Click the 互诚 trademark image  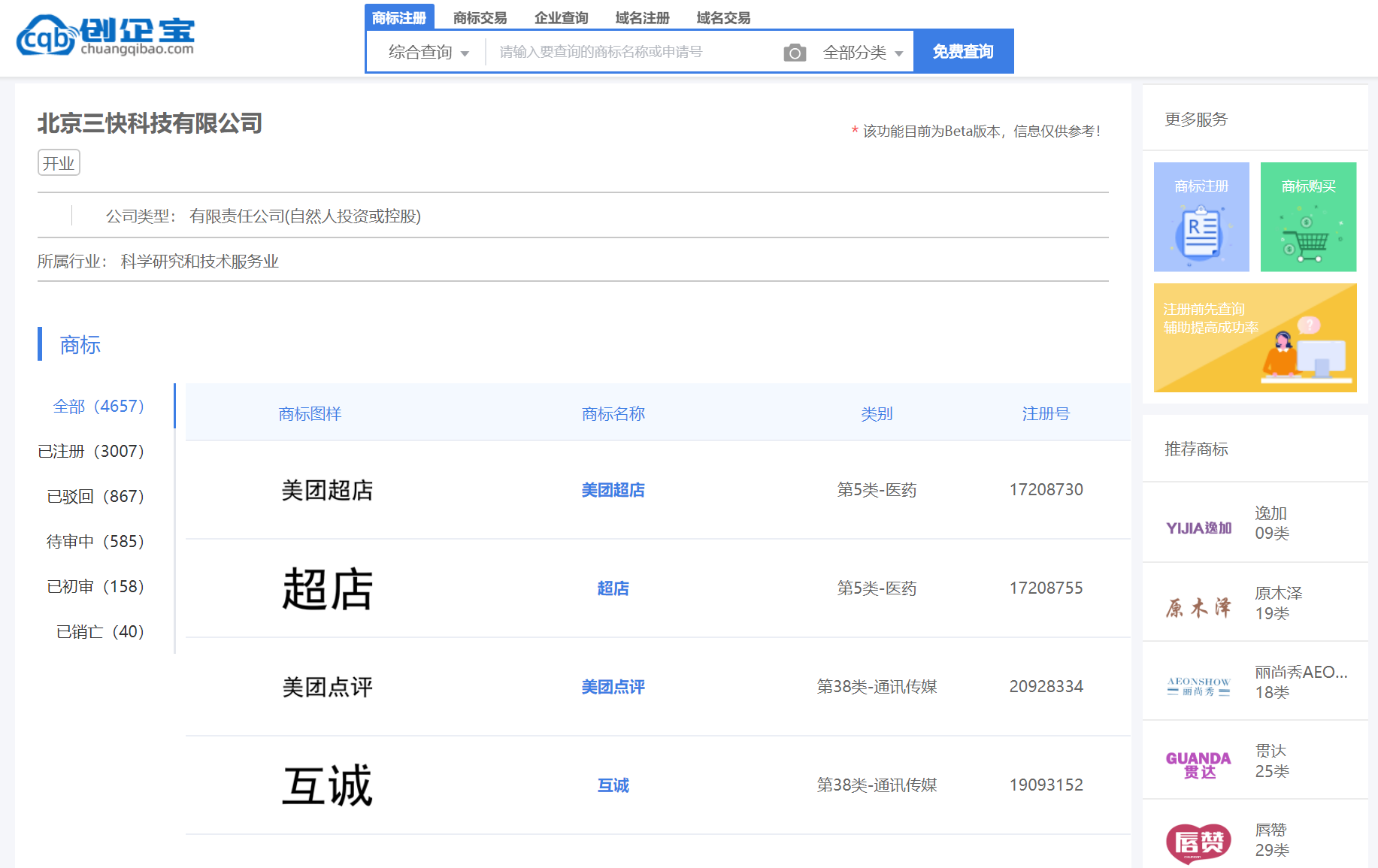click(x=327, y=785)
